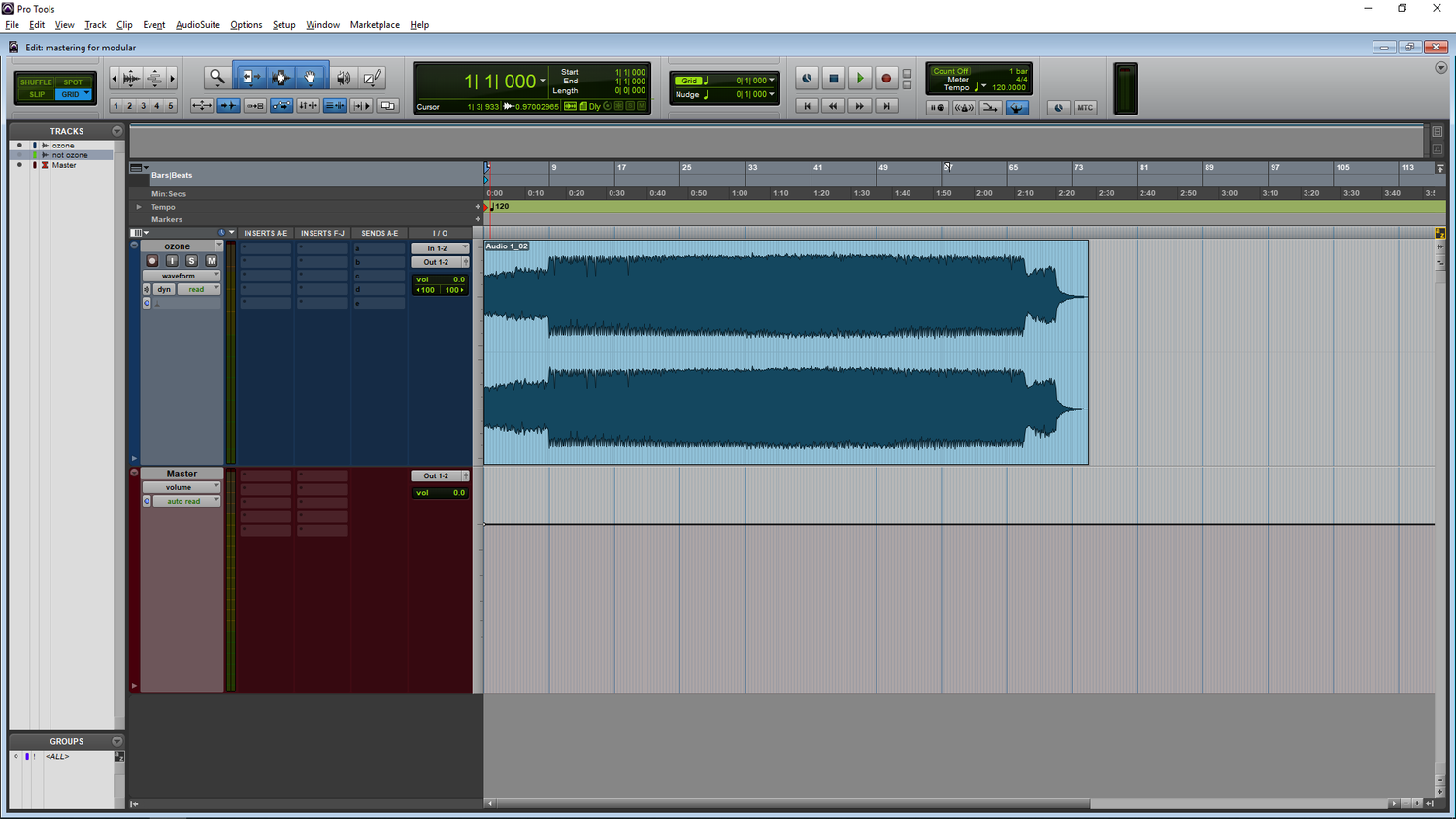This screenshot has width=1456, height=819.
Task: Toggle Zoom Toggle icon under tools
Action: (202, 105)
